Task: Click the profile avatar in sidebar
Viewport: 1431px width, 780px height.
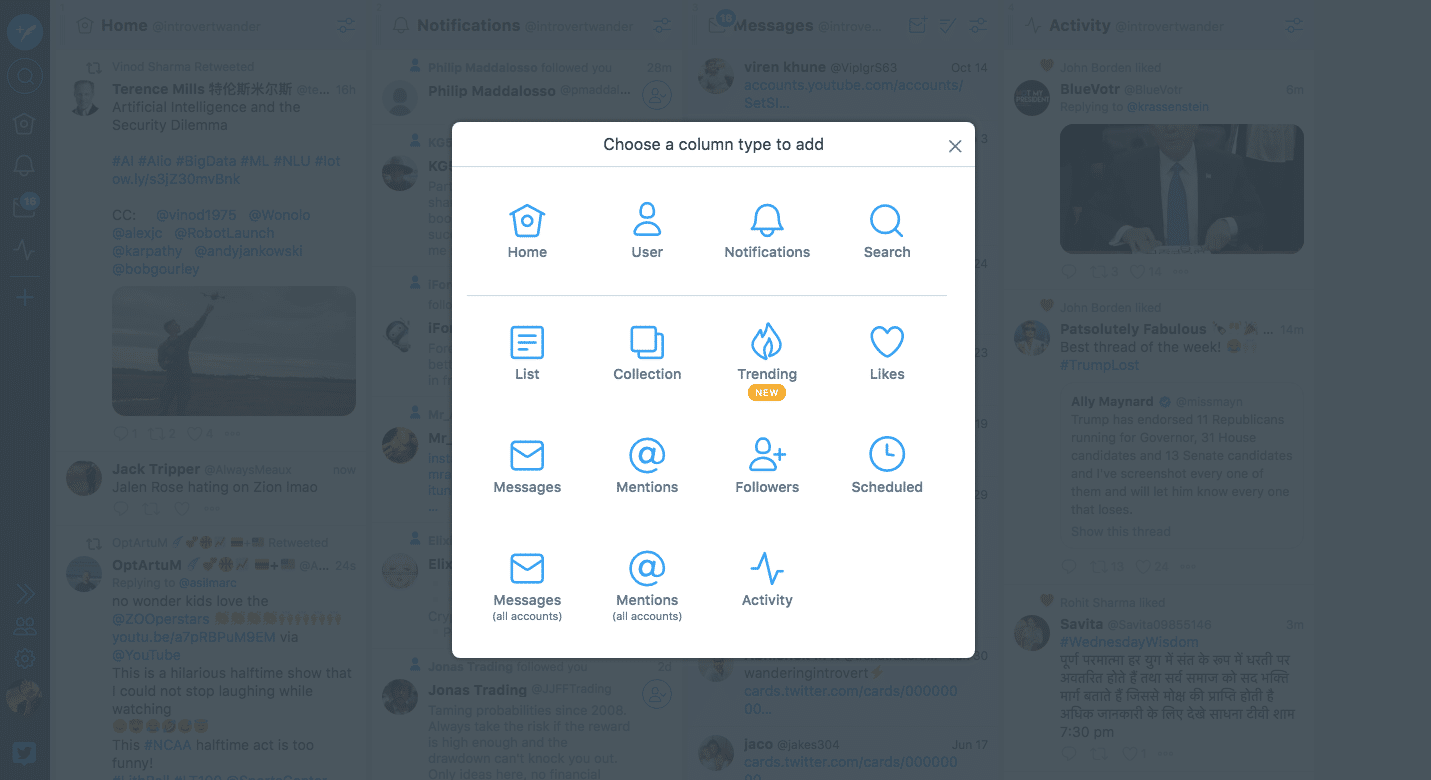Action: tap(25, 697)
